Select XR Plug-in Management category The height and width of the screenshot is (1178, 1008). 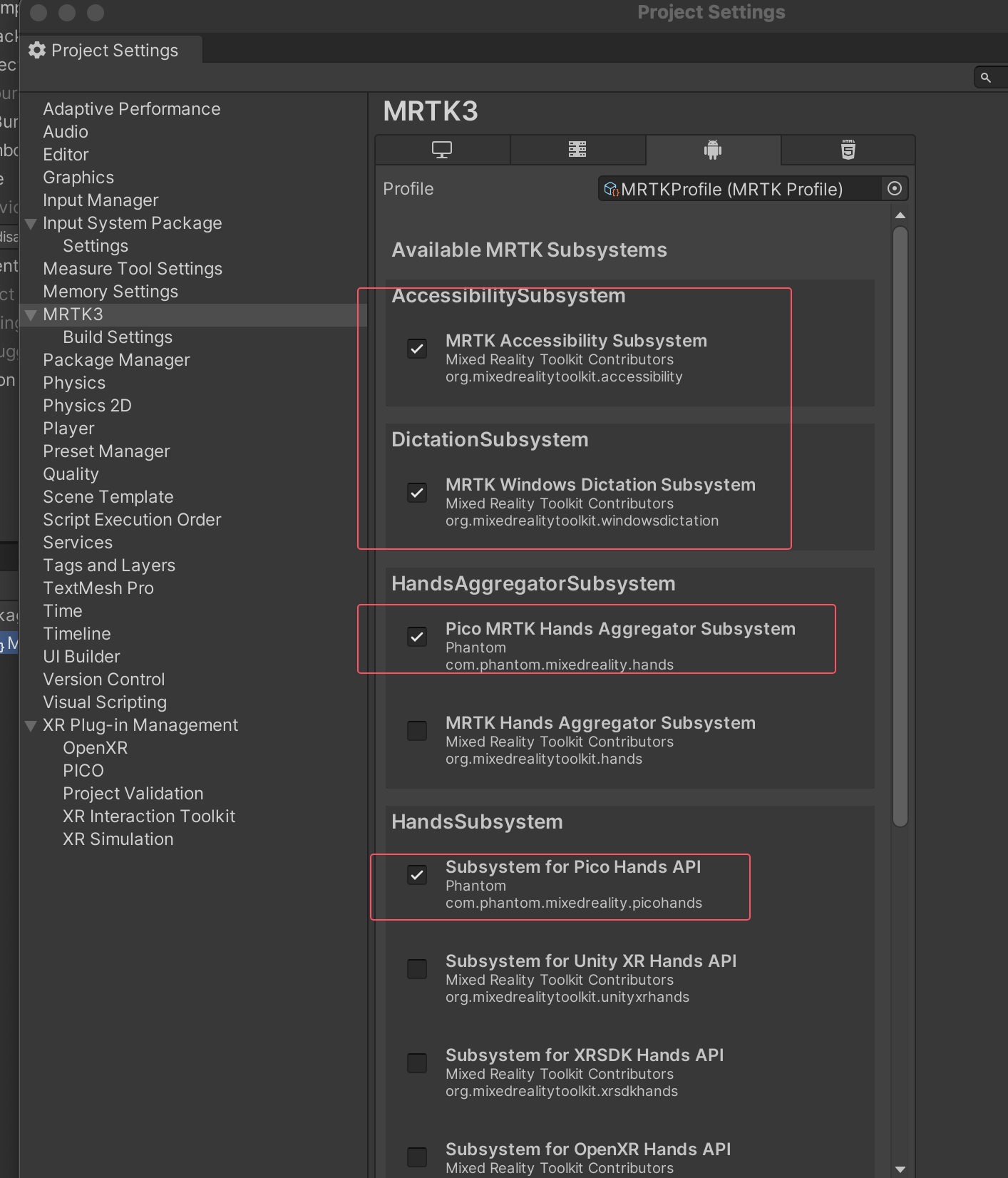click(x=140, y=725)
